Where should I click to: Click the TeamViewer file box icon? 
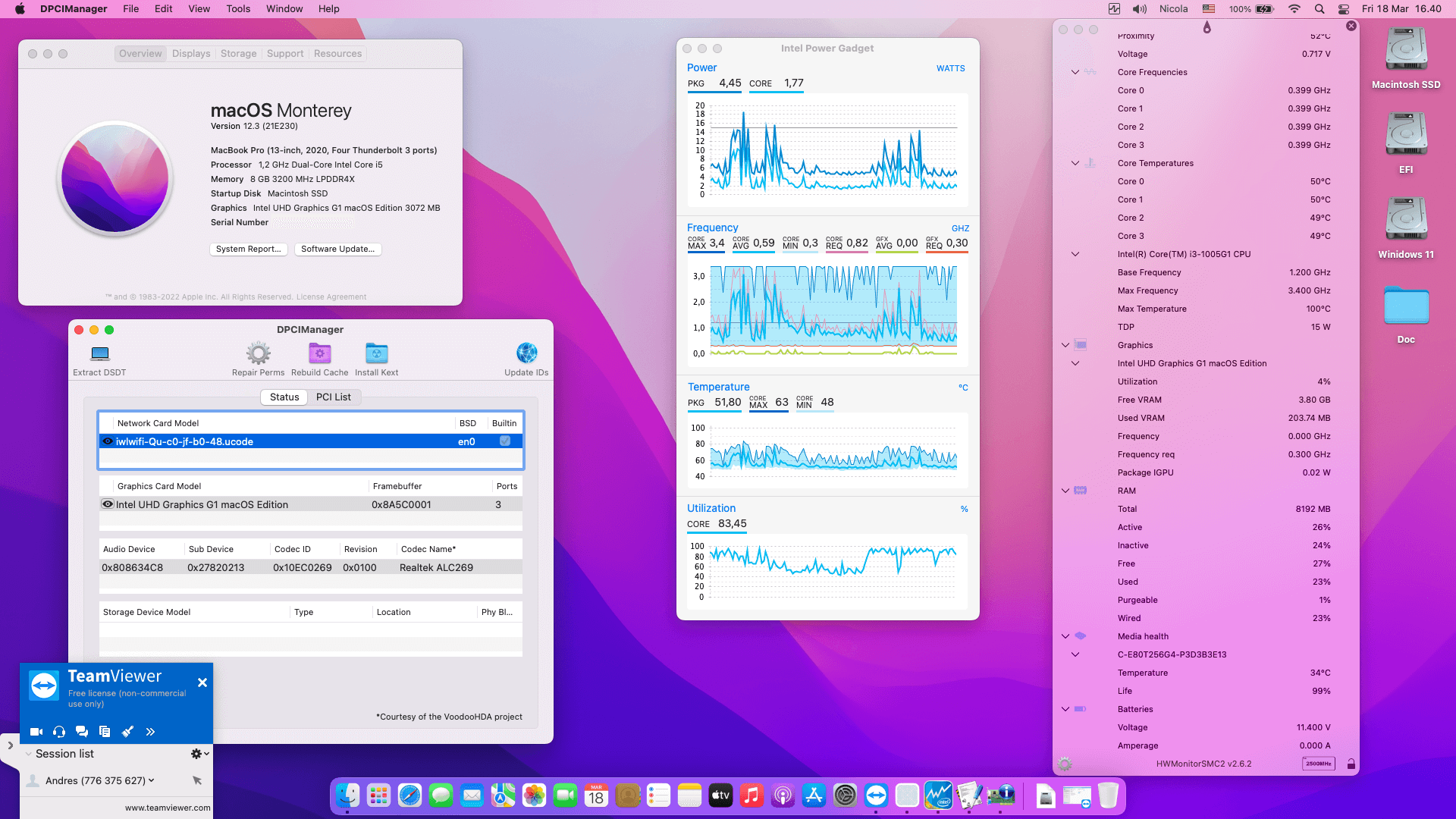coord(105,732)
